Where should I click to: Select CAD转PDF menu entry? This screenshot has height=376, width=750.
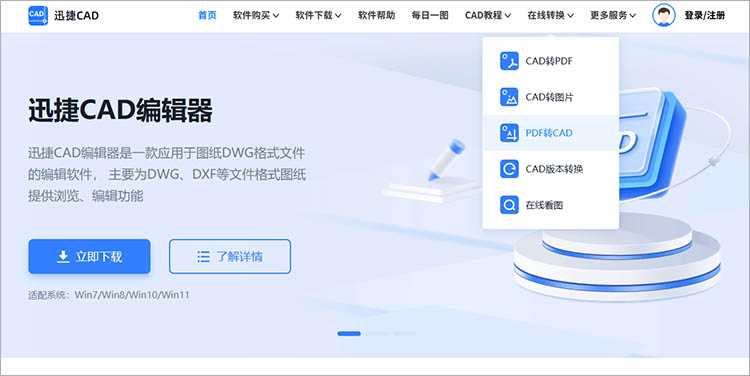click(551, 61)
